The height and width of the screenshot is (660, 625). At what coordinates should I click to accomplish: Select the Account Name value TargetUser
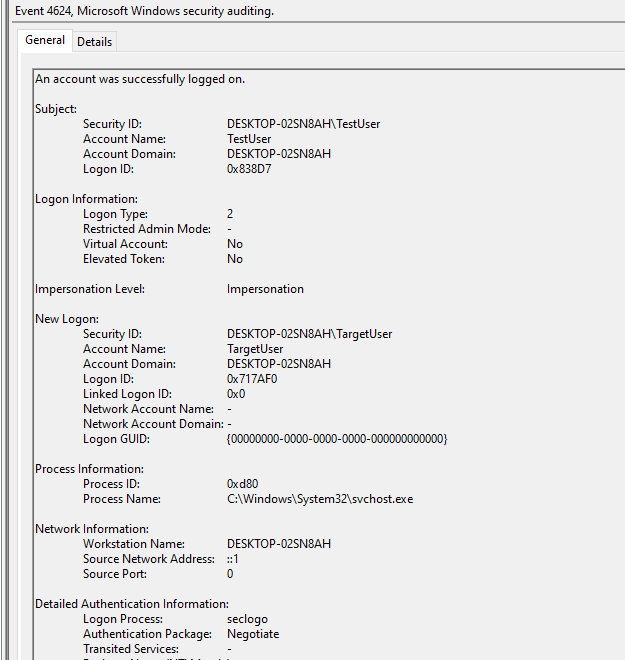(x=255, y=349)
